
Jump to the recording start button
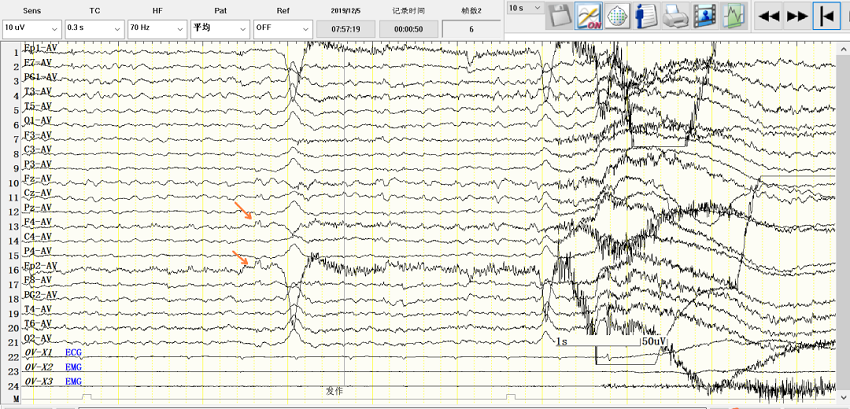(x=826, y=17)
